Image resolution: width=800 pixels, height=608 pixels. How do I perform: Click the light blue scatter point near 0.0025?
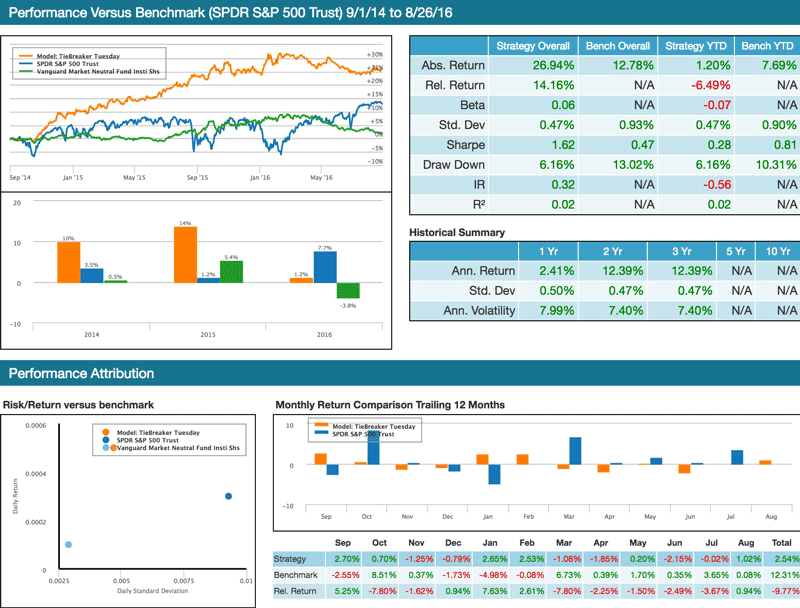(x=68, y=545)
